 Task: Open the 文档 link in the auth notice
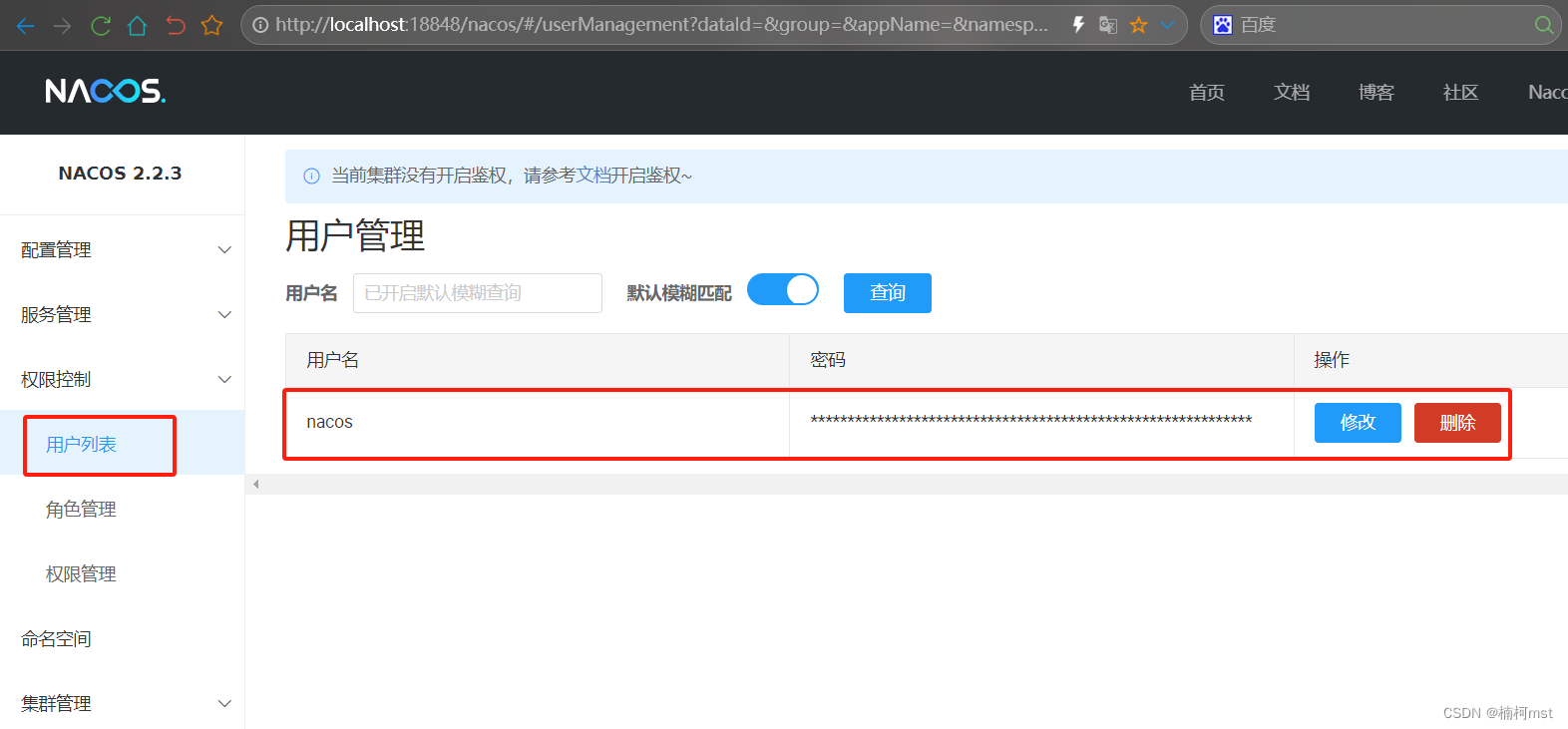[x=593, y=176]
